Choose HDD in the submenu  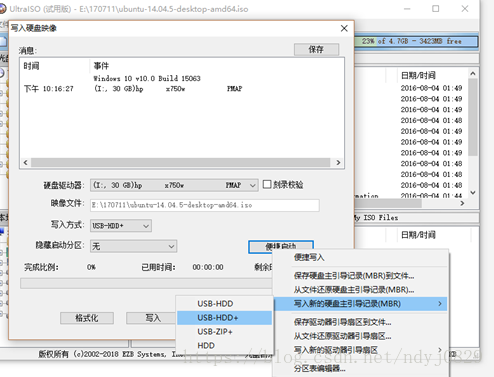224,346
